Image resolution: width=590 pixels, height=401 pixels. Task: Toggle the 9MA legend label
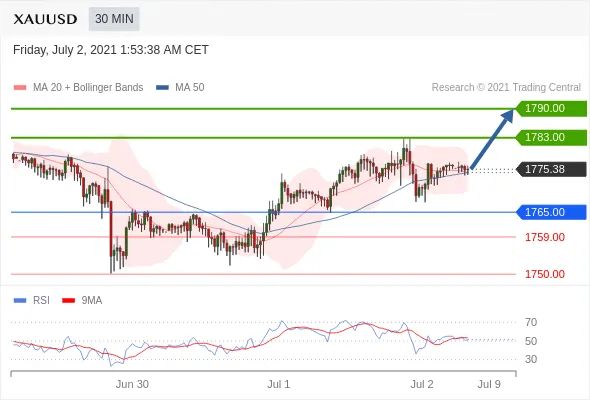point(92,301)
